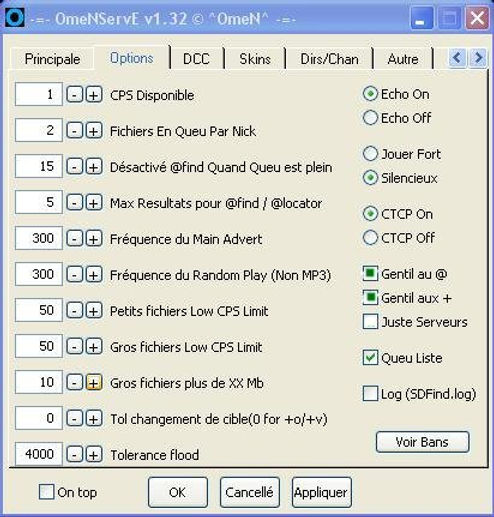This screenshot has width=494, height=517.
Task: Click the OmeNServE title bar app icon
Action: [x=15, y=18]
